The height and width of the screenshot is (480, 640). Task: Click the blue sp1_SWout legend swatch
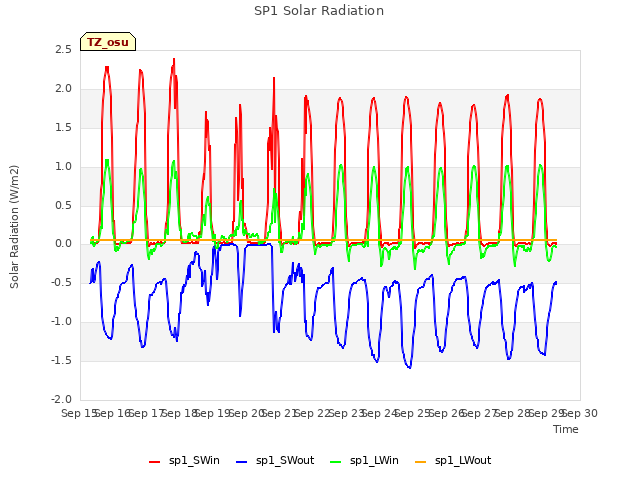point(242,462)
